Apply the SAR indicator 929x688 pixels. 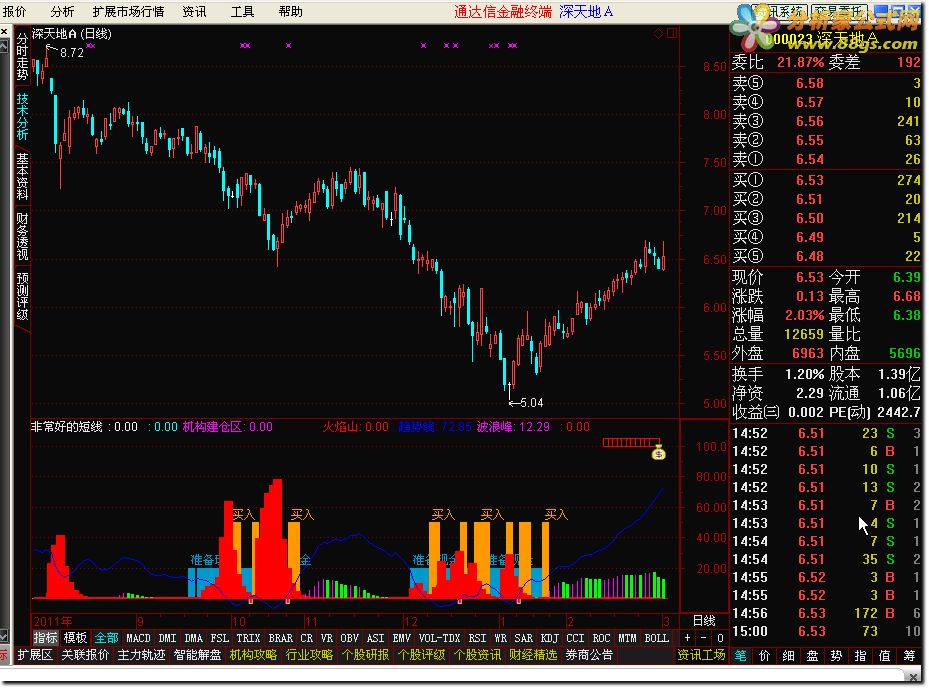(x=523, y=638)
